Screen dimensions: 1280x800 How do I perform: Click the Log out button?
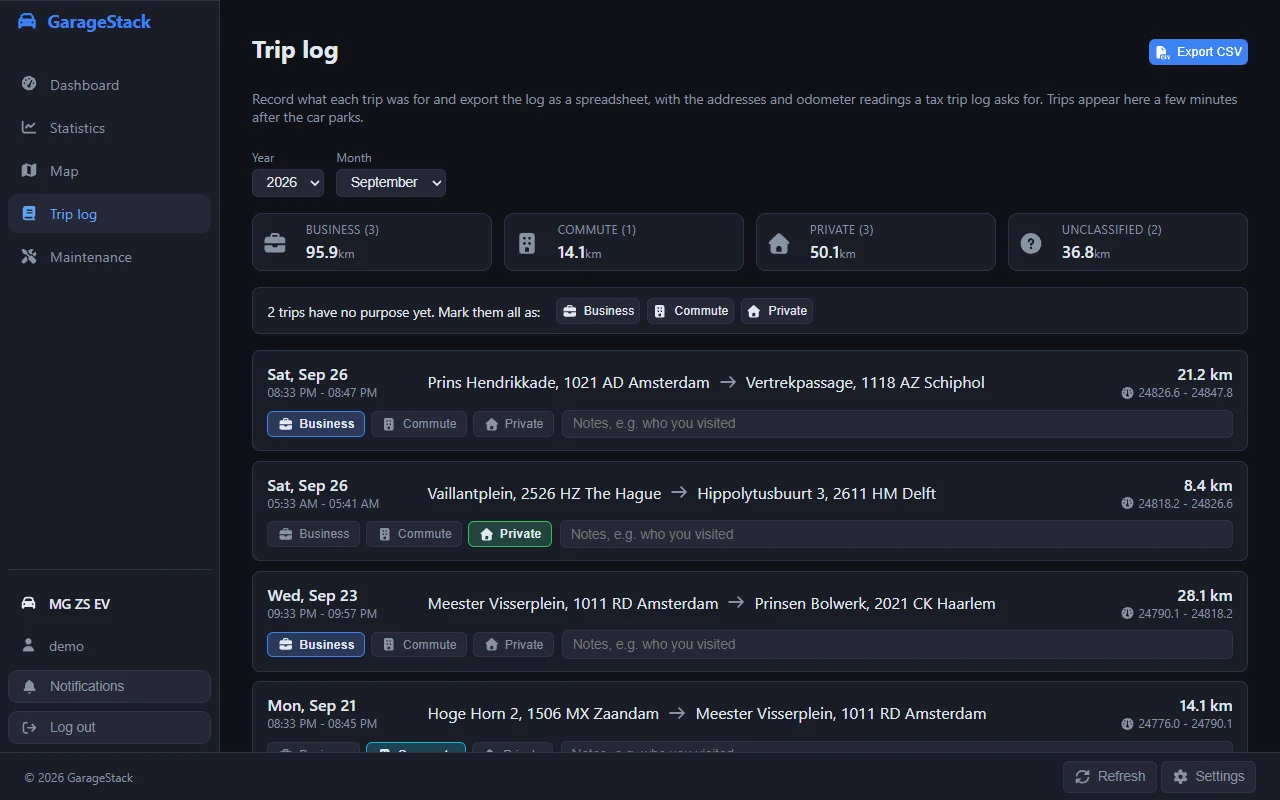click(x=109, y=727)
